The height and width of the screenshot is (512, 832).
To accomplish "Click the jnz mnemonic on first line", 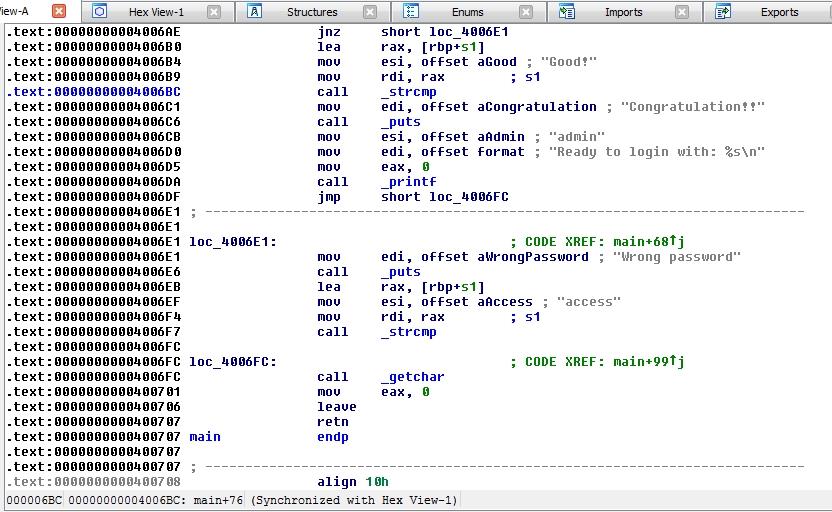I will point(329,32).
